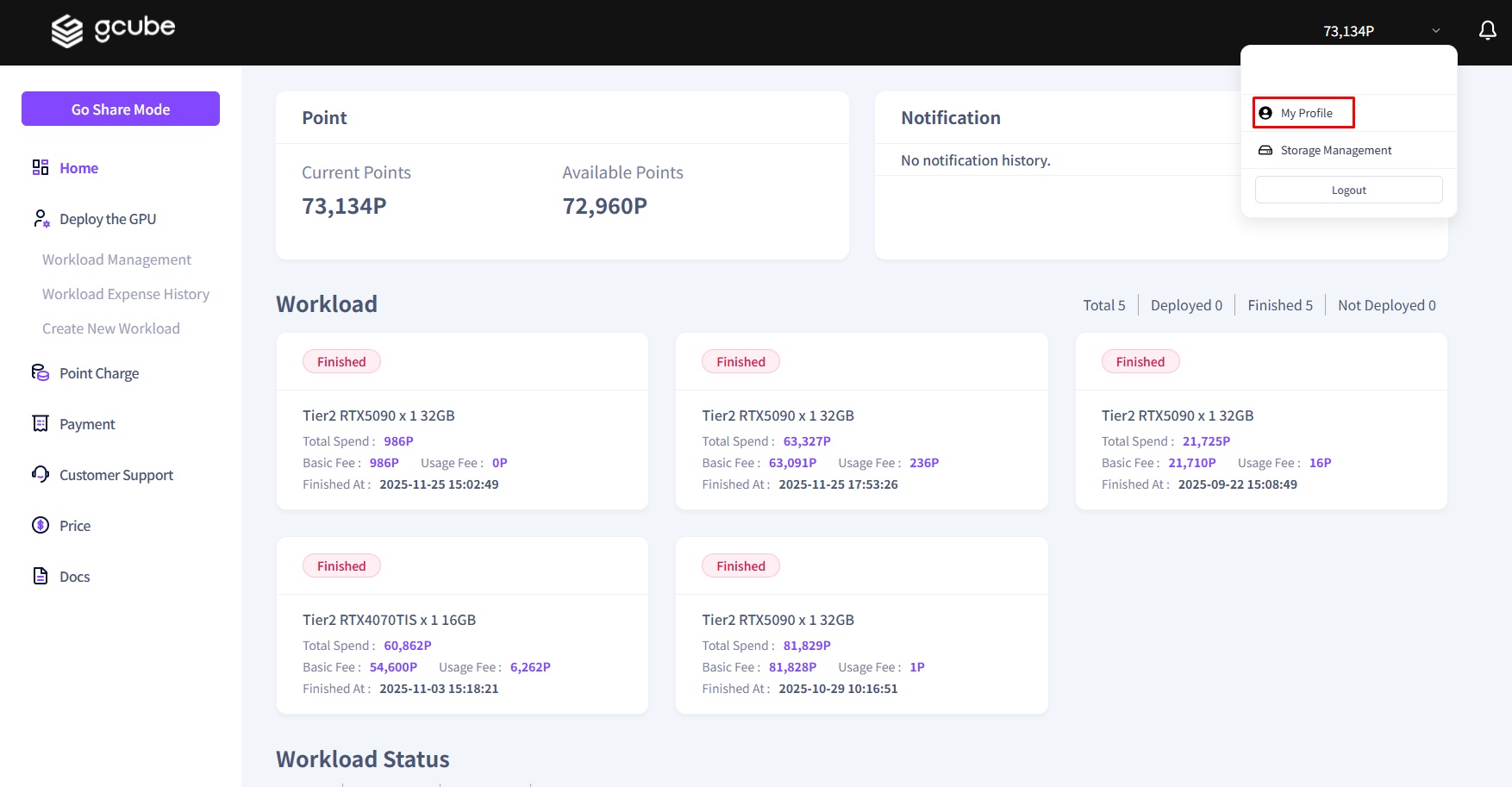Open Storage Management from the menu
1512x787 pixels.
1335,150
